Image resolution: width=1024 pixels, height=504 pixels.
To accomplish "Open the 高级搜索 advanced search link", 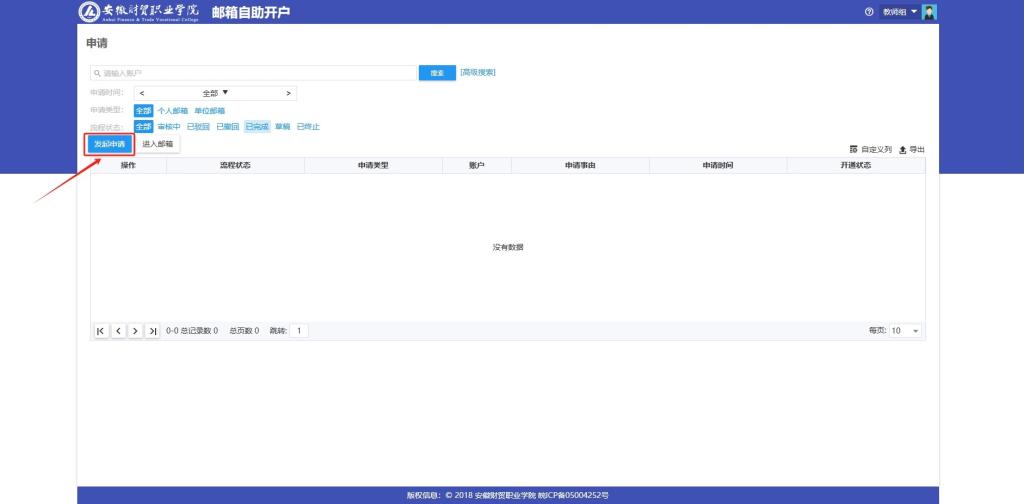I will click(478, 72).
